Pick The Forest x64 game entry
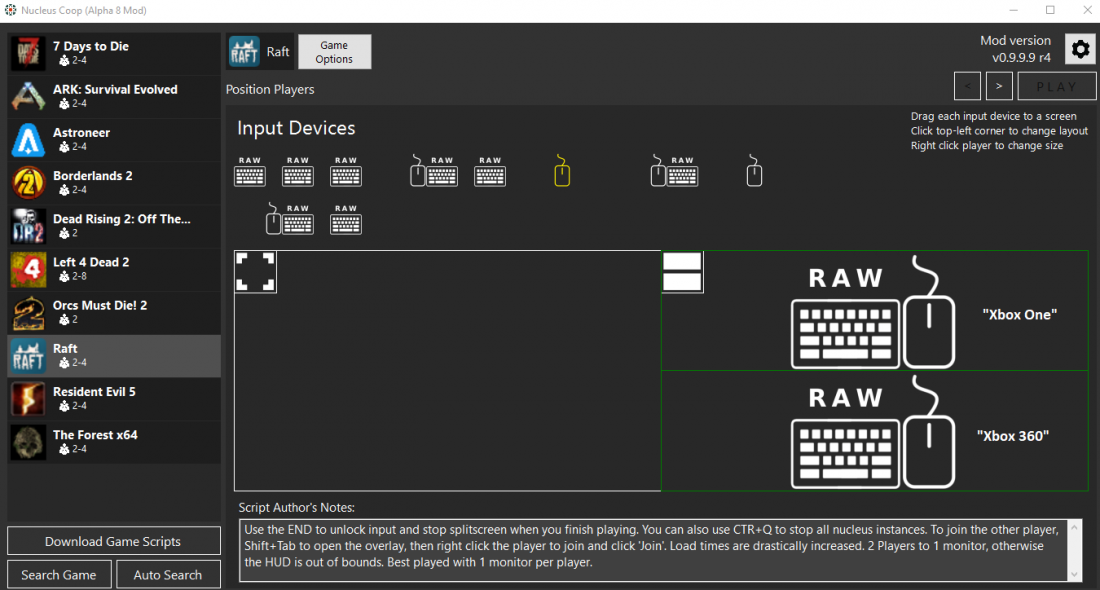Image resolution: width=1100 pixels, height=590 pixels. [x=113, y=441]
